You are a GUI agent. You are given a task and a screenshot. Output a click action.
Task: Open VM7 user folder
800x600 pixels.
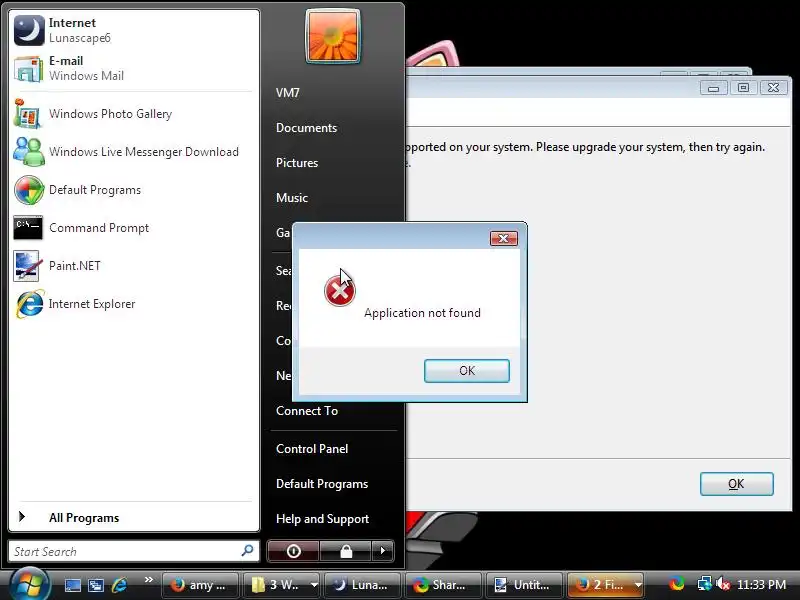pos(288,93)
